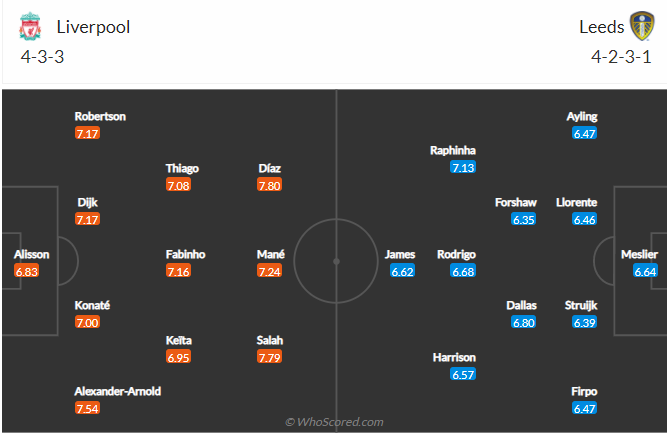667x433 pixels.
Task: Click the WhoScored.com watermark
Action: 334,422
